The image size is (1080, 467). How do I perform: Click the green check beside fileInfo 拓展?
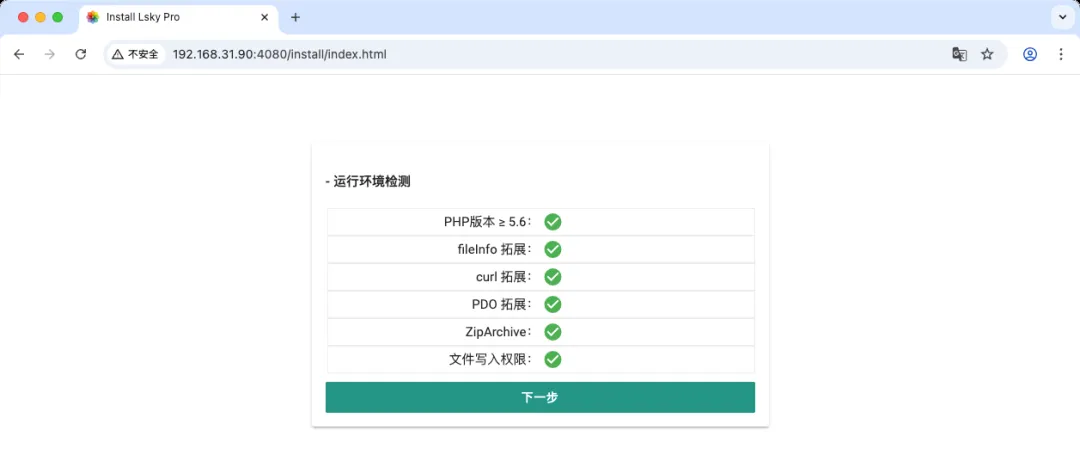pyautogui.click(x=552, y=249)
